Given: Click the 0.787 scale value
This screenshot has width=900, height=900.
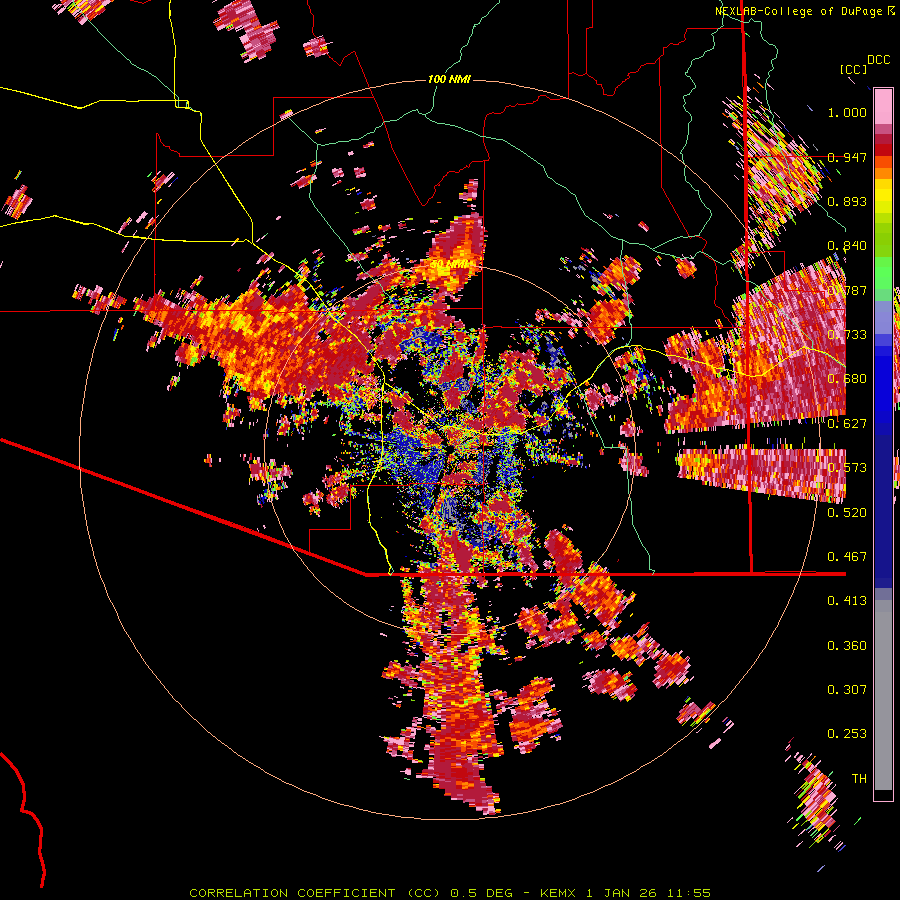Looking at the screenshot, I should point(847,290).
